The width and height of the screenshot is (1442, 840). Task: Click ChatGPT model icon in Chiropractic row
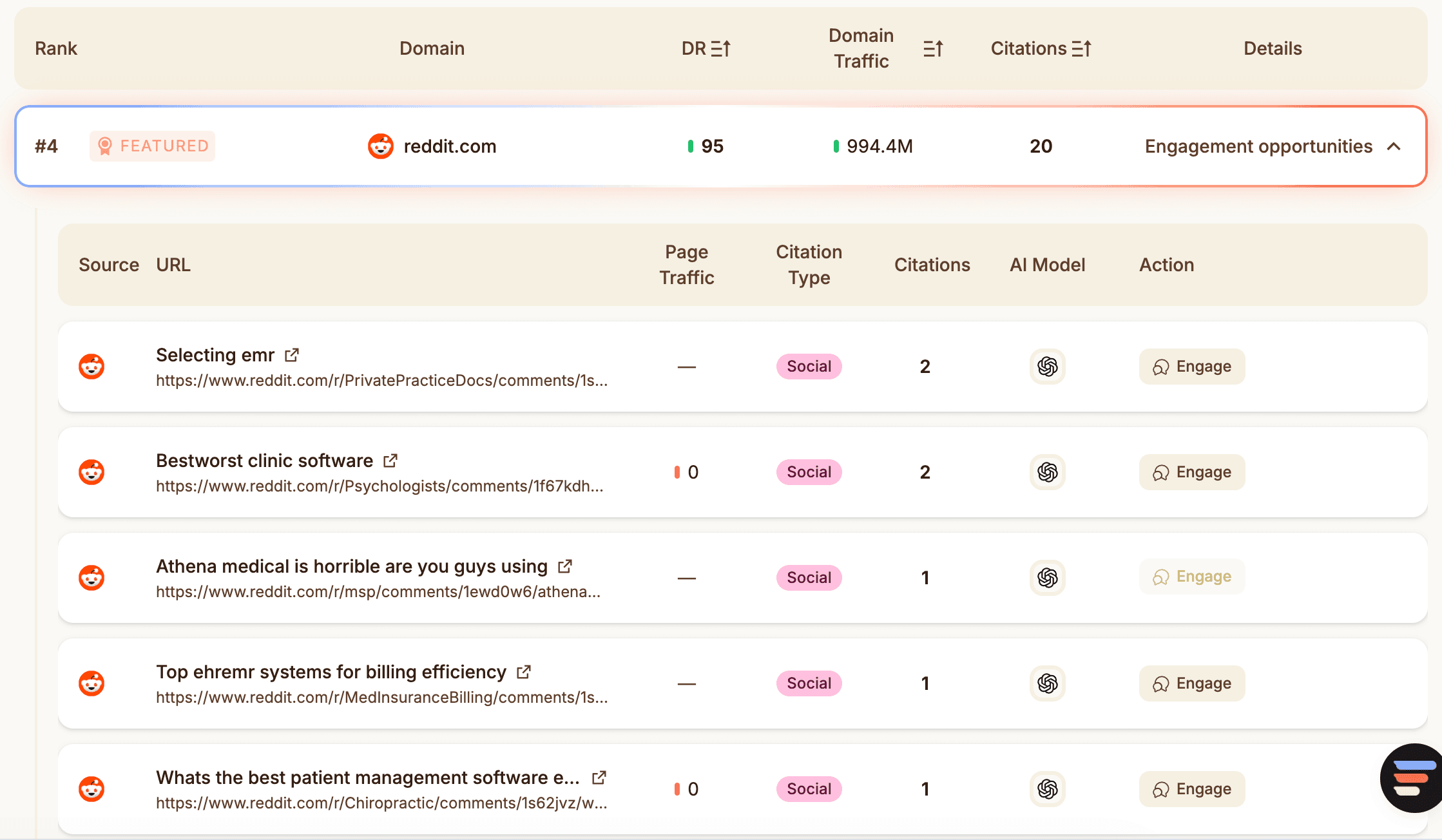(x=1048, y=789)
